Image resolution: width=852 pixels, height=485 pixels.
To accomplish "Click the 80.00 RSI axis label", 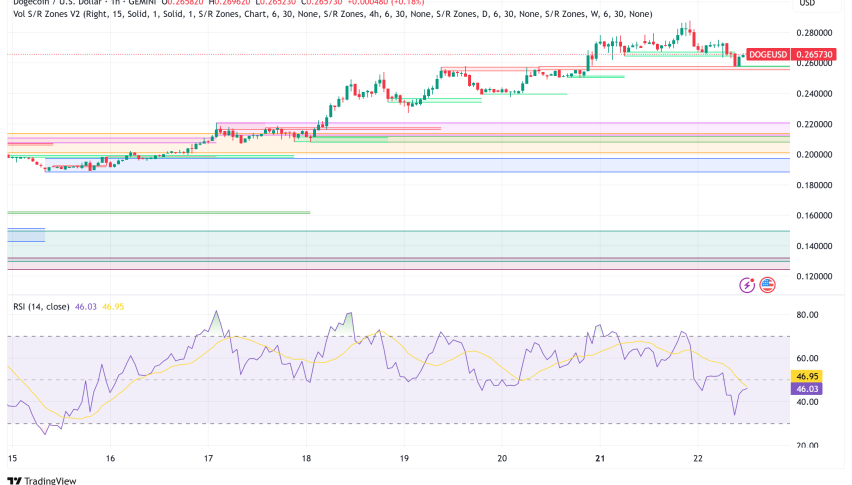I will coord(807,315).
